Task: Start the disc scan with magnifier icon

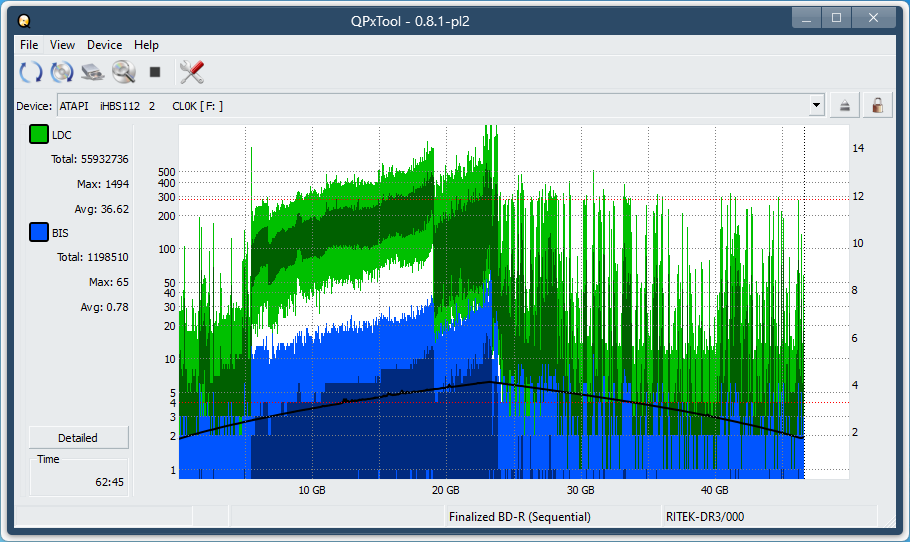Action: coord(124,72)
